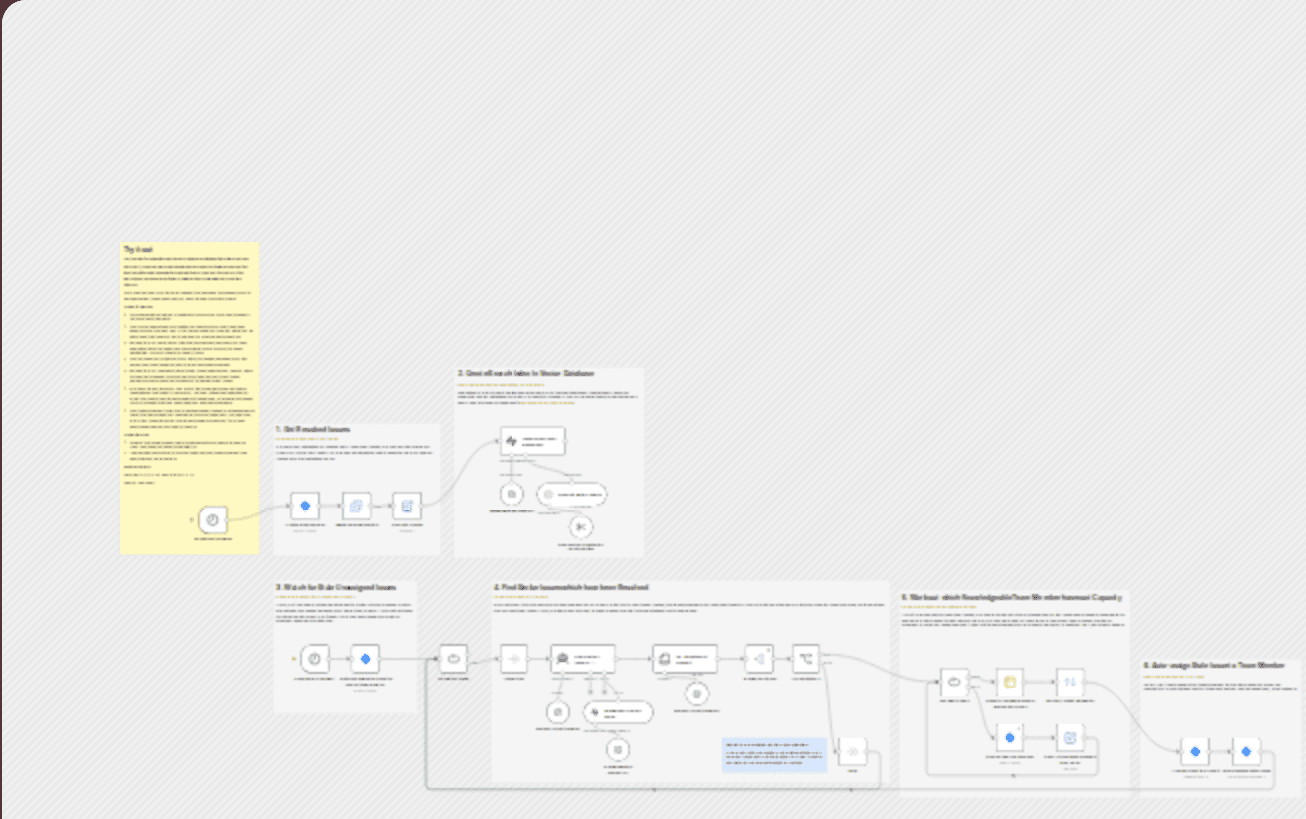
Task: Click the section 2 vector database heading
Action: click(x=526, y=373)
